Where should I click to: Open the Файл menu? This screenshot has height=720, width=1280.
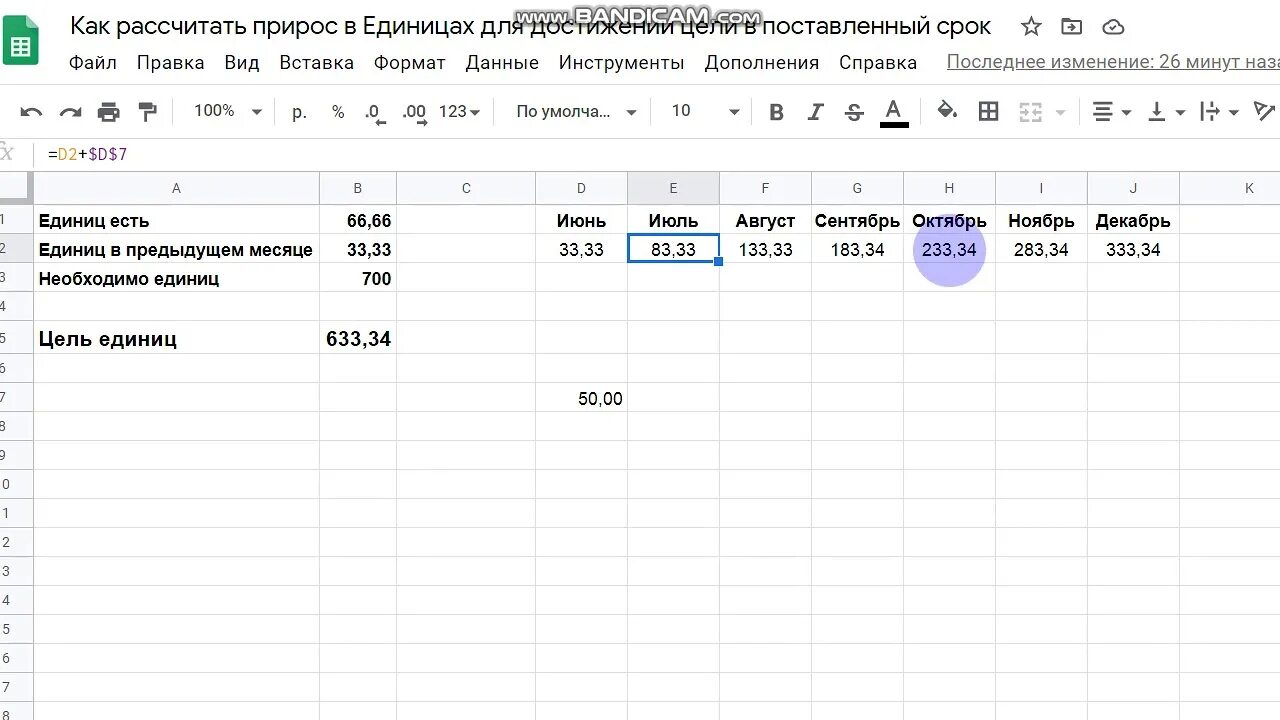pyautogui.click(x=93, y=63)
